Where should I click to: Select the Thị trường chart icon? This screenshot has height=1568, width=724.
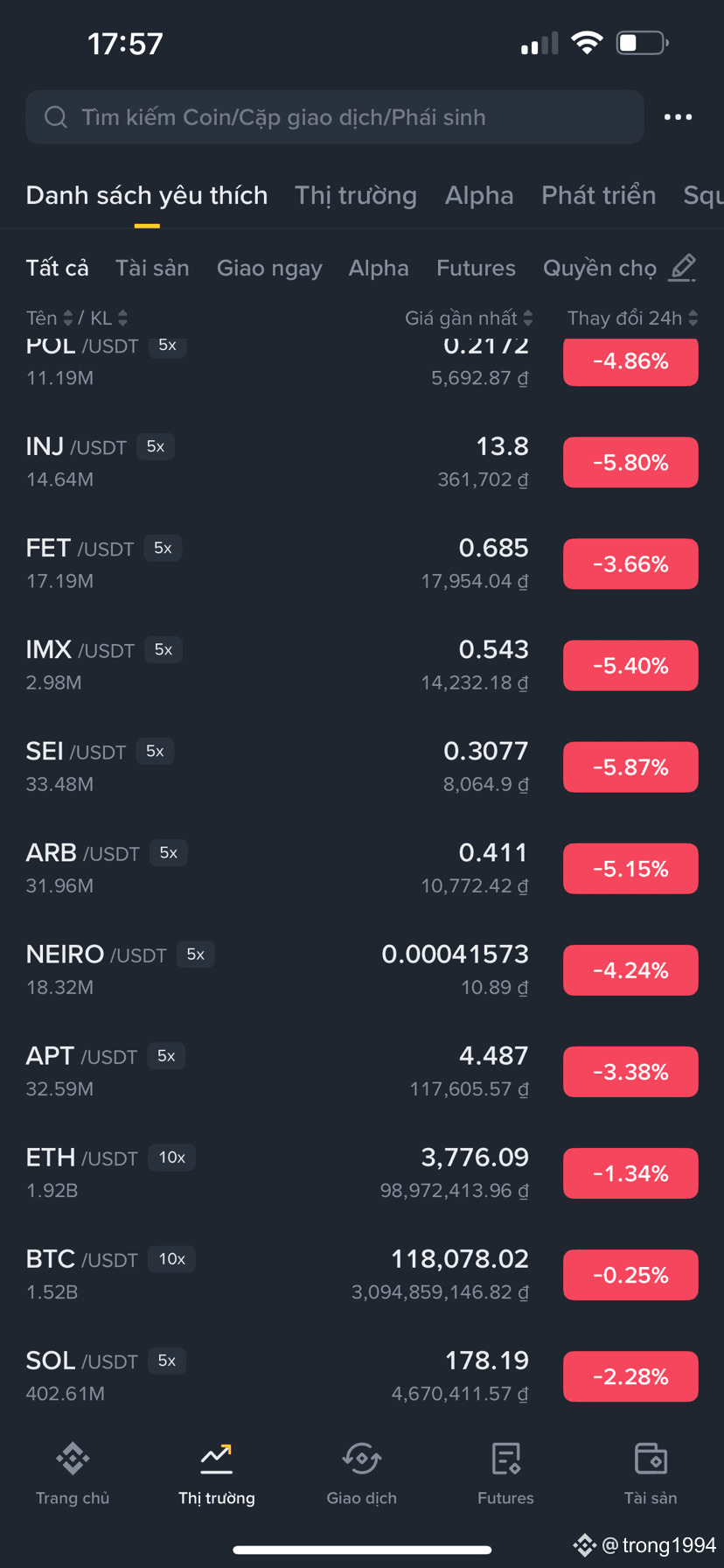(217, 1459)
